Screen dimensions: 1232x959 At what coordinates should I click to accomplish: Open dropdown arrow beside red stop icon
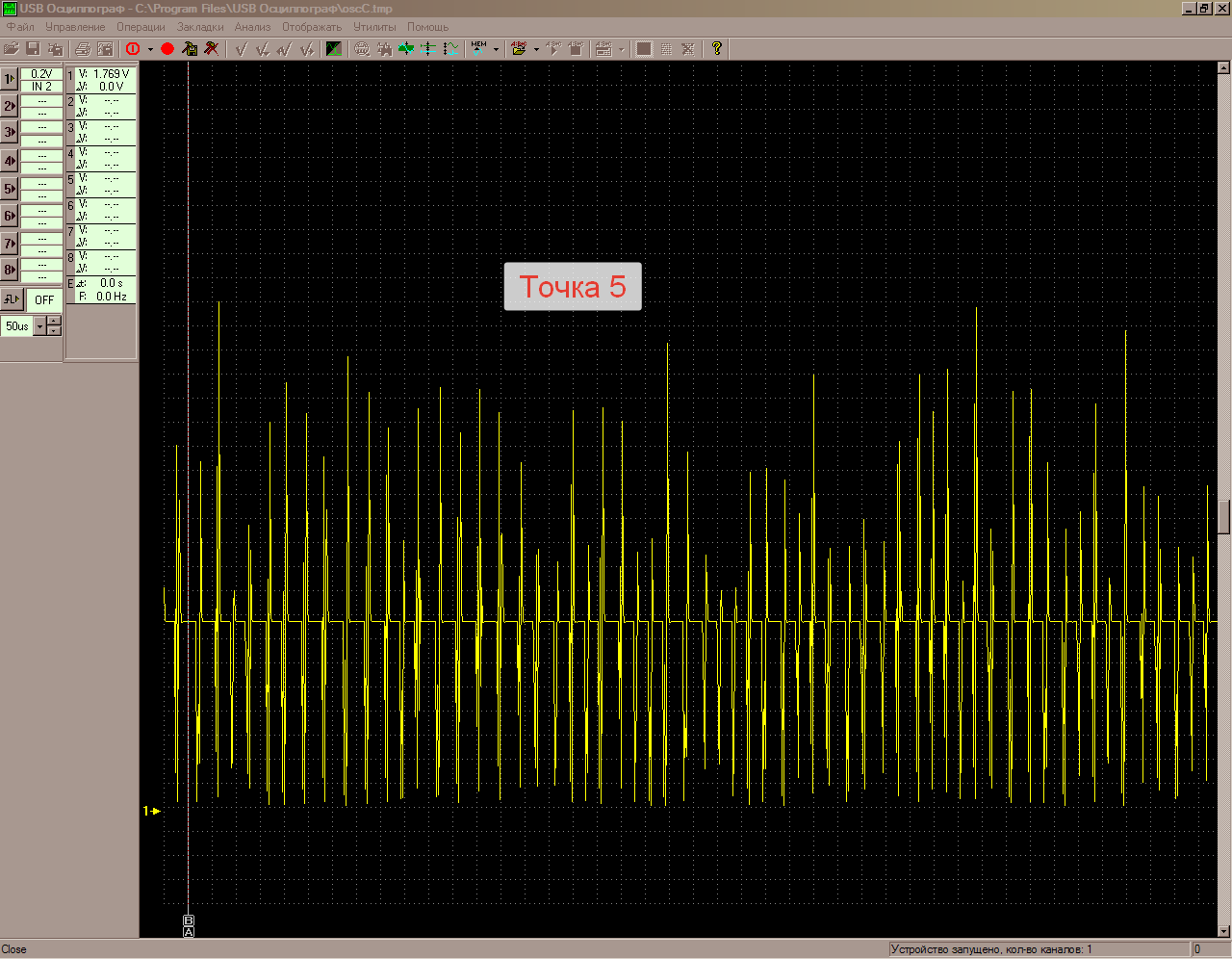[150, 48]
